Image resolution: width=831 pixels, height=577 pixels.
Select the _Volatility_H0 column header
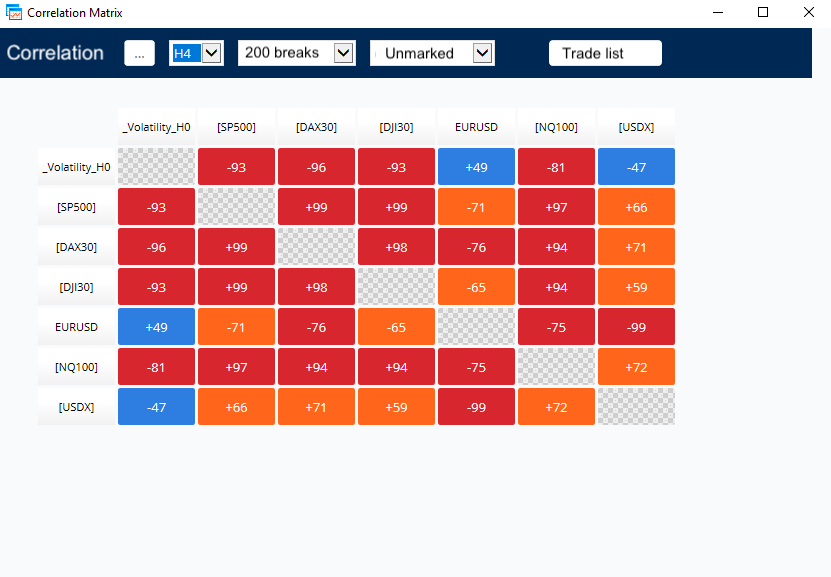pyautogui.click(x=156, y=127)
